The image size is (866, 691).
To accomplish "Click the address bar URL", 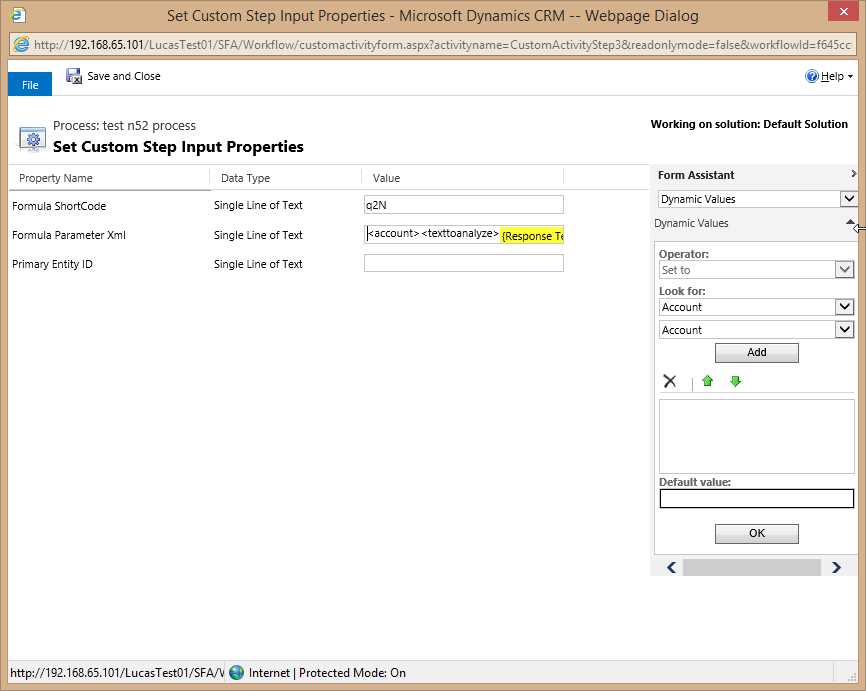I will [x=442, y=45].
